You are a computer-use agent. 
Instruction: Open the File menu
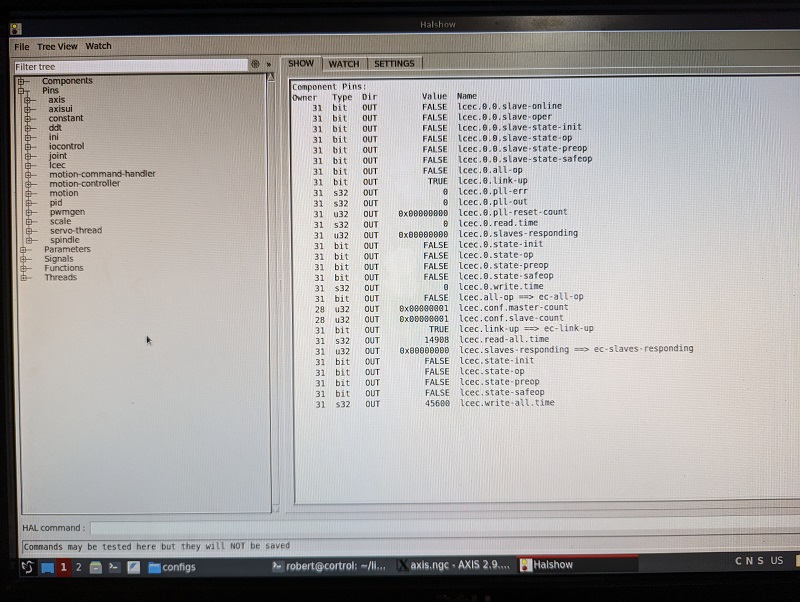21,47
